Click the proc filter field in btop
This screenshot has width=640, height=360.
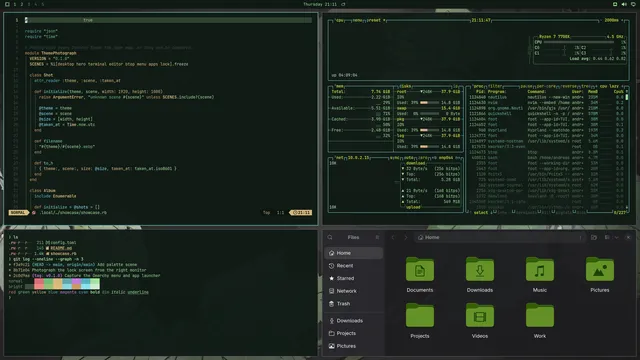click(496, 86)
